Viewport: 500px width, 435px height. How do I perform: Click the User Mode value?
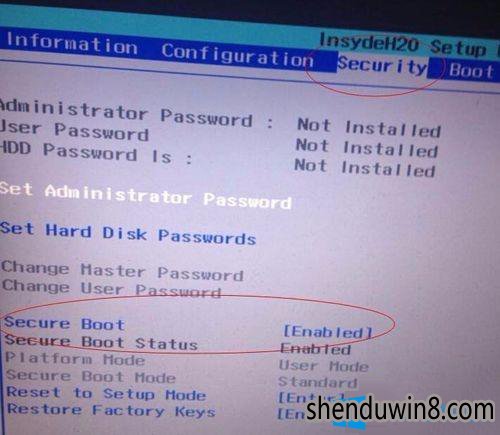pyautogui.click(x=324, y=366)
